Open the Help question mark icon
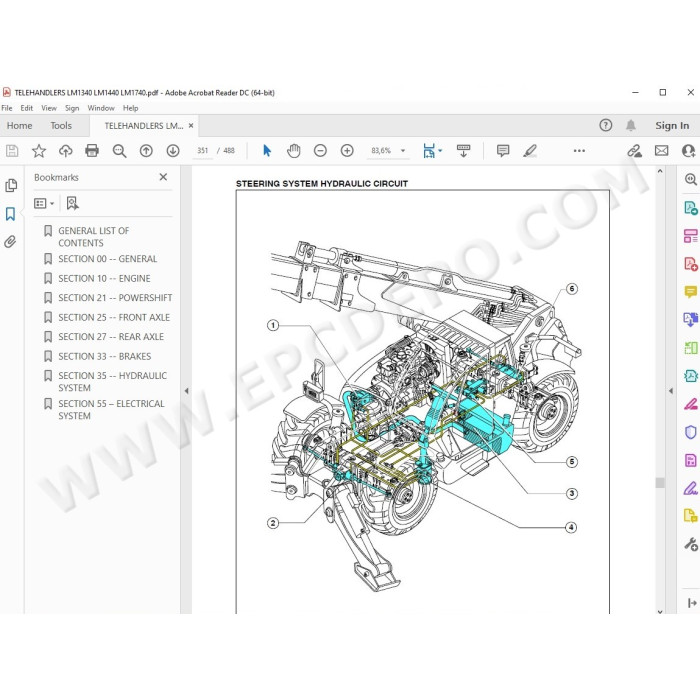This screenshot has height=700, width=700. pos(605,125)
